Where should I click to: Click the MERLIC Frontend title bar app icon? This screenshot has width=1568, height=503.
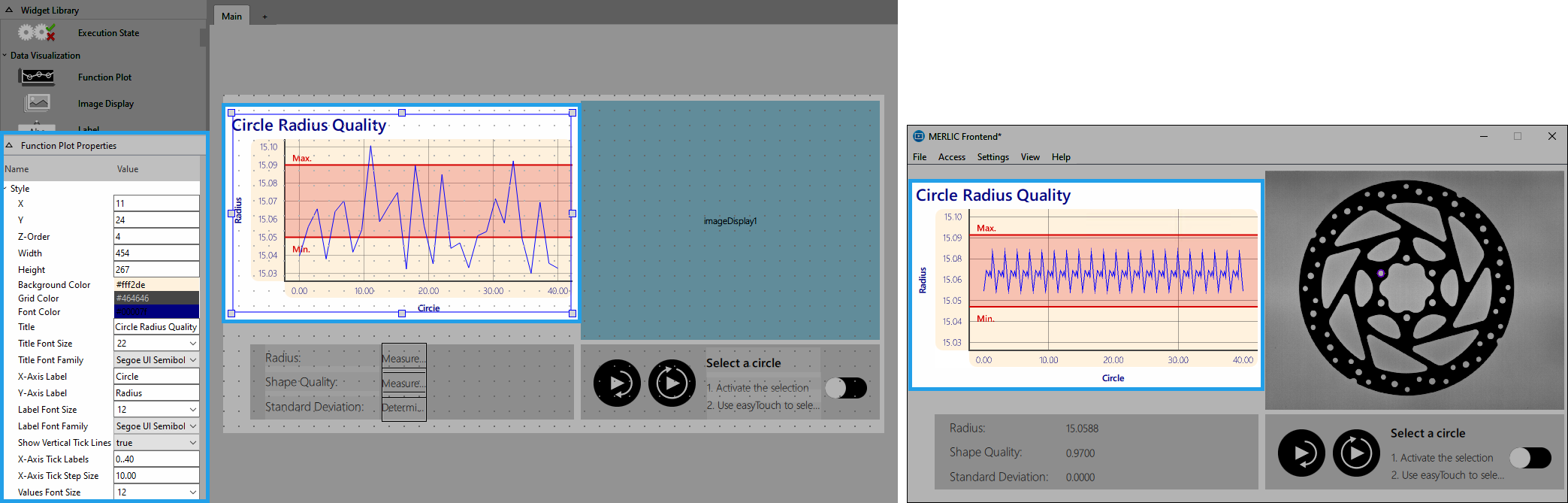[919, 136]
